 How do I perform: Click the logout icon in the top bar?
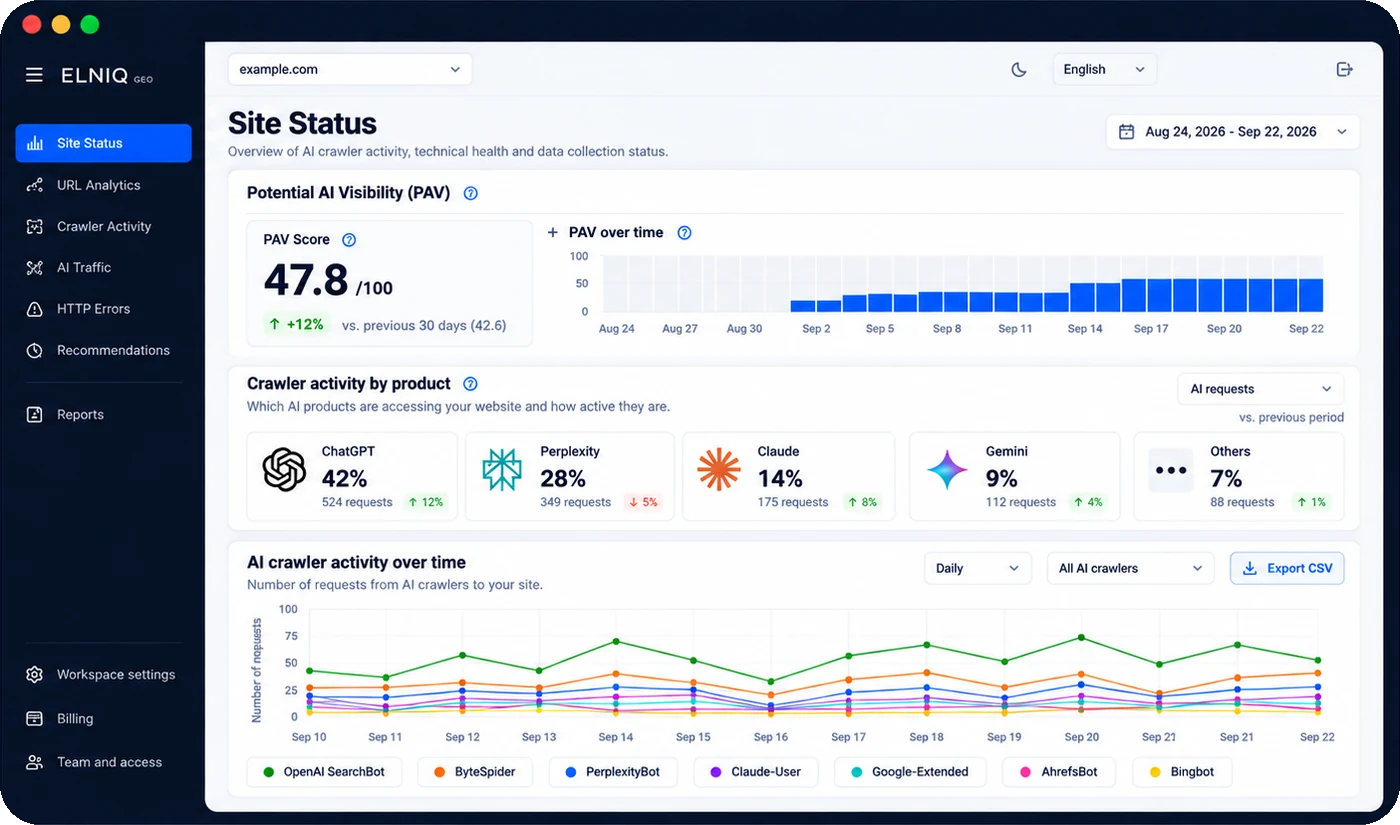click(x=1344, y=69)
